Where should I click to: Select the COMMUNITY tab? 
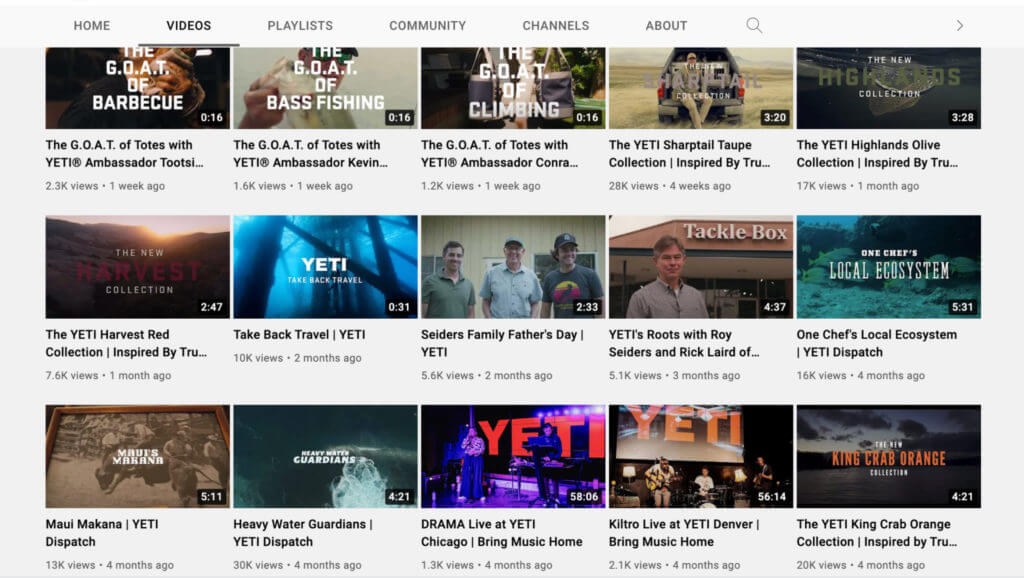click(427, 26)
